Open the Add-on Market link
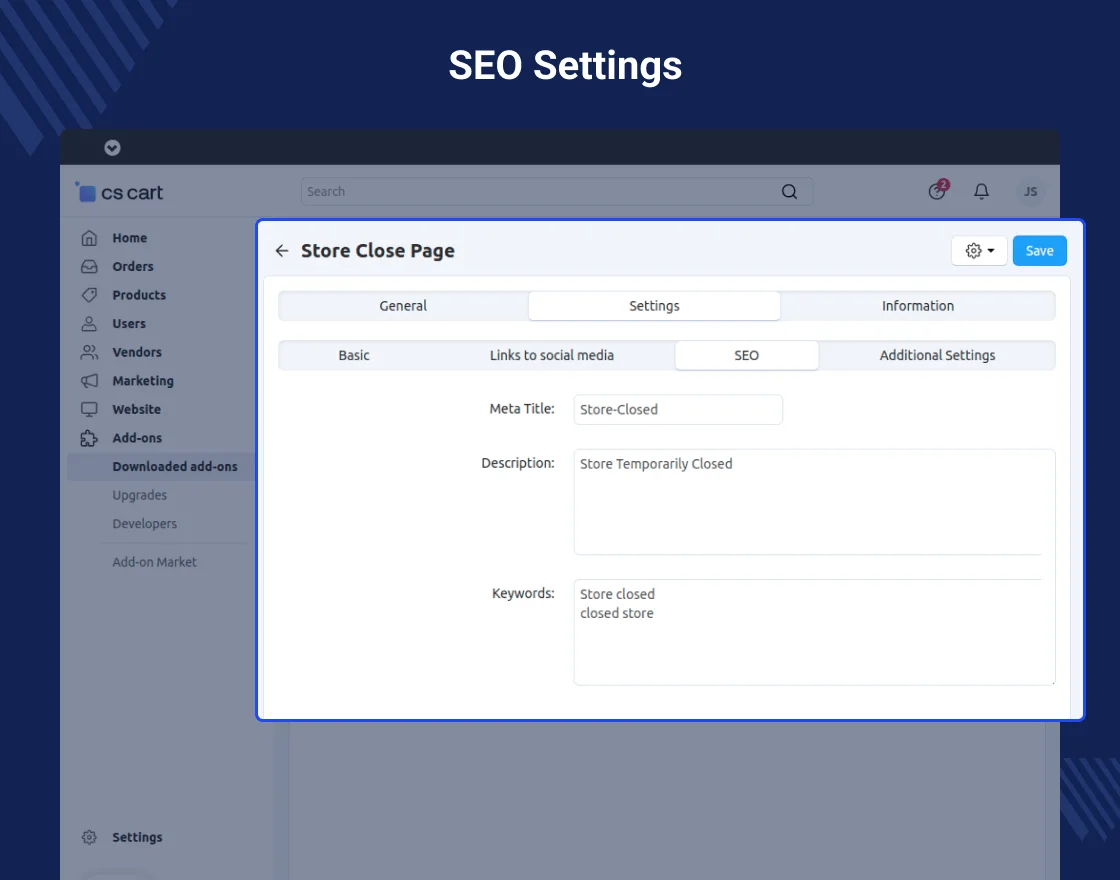Screen dimensions: 1120x880 [x=154, y=563]
